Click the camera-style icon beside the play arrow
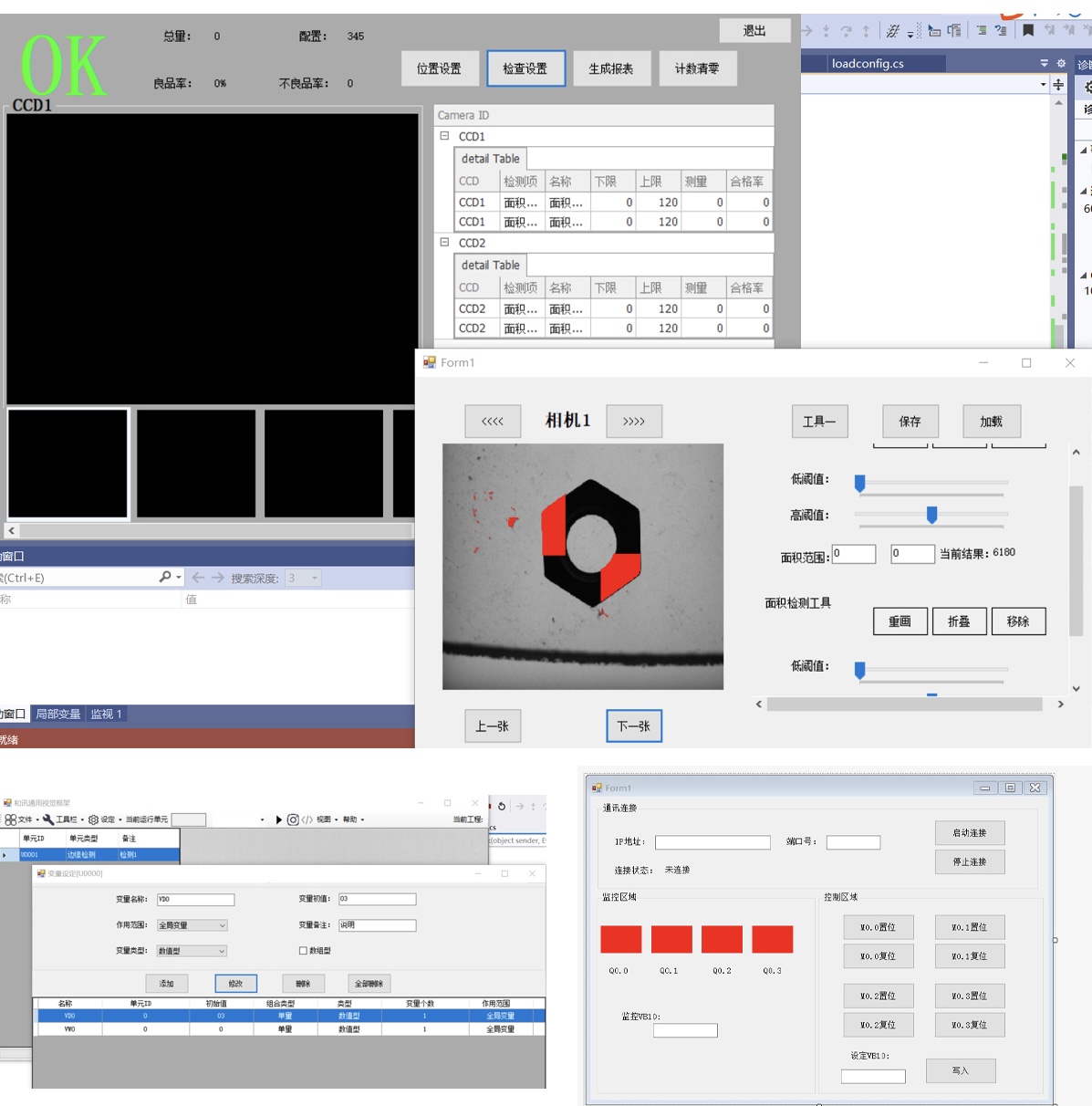The image size is (1092, 1106). pos(293,819)
